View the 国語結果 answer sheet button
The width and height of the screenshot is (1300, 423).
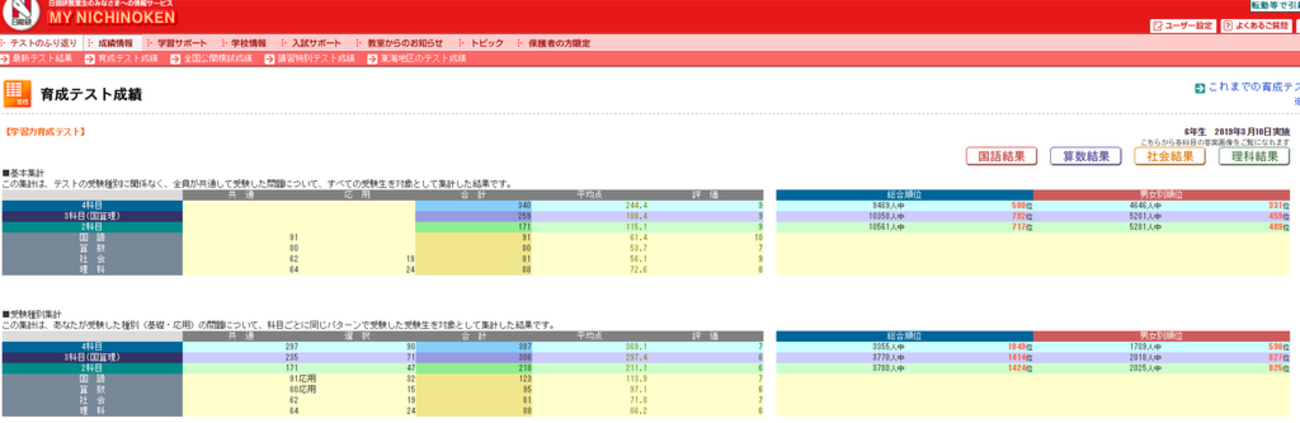tap(1002, 157)
